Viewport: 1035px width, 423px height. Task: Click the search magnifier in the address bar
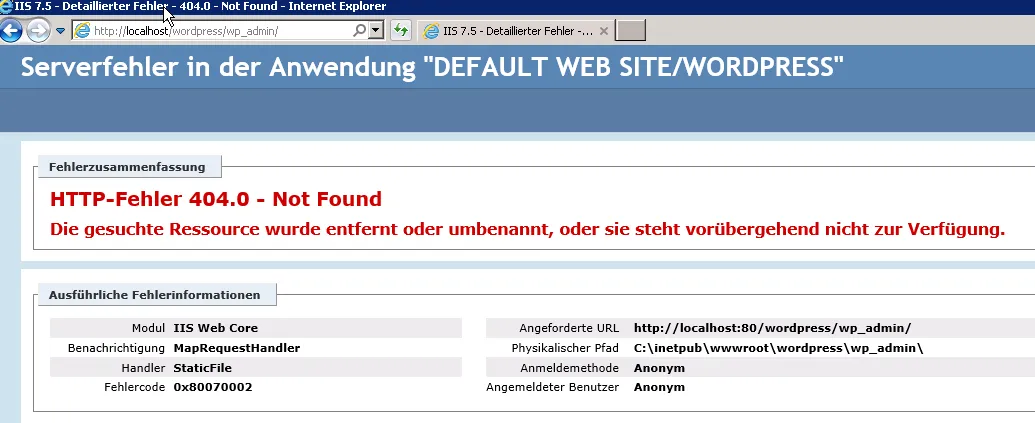point(360,30)
